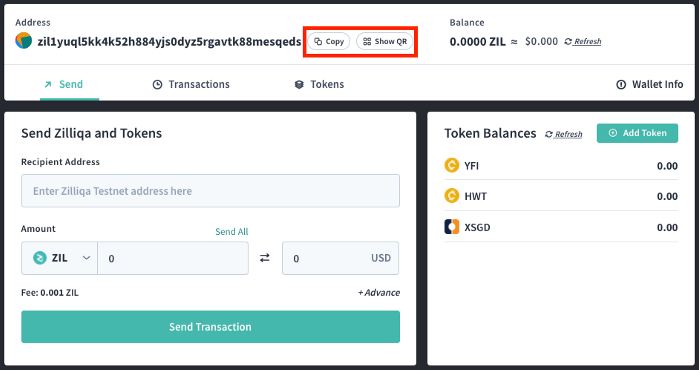Click the Recipient Address input field
Viewport: 699px width, 370px height.
click(x=210, y=191)
